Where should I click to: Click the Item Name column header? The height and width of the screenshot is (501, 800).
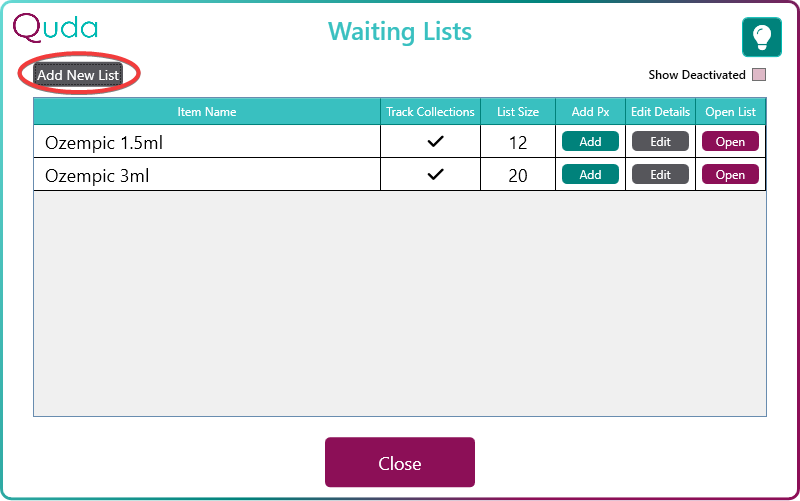tap(207, 112)
